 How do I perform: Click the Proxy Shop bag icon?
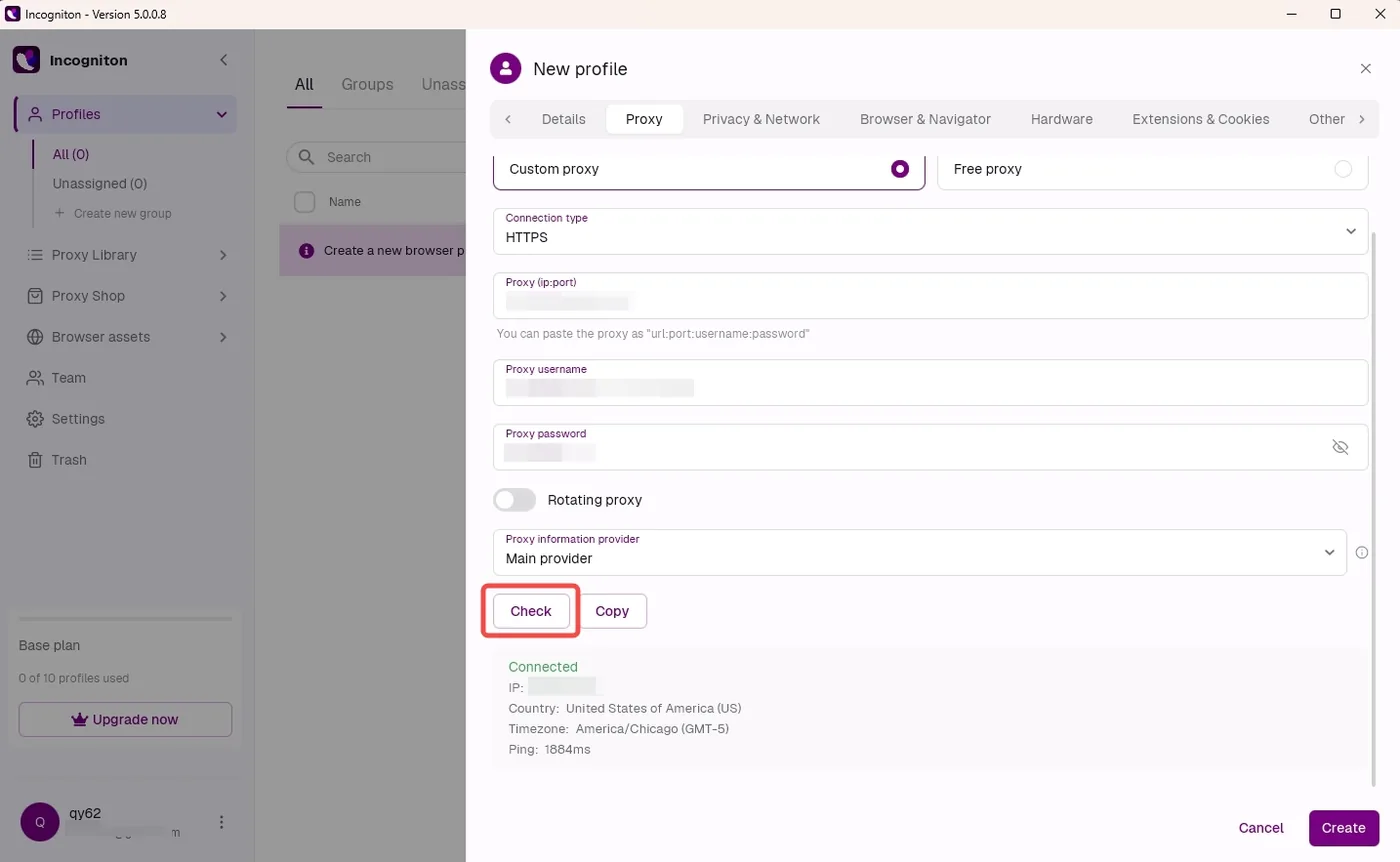coord(35,296)
